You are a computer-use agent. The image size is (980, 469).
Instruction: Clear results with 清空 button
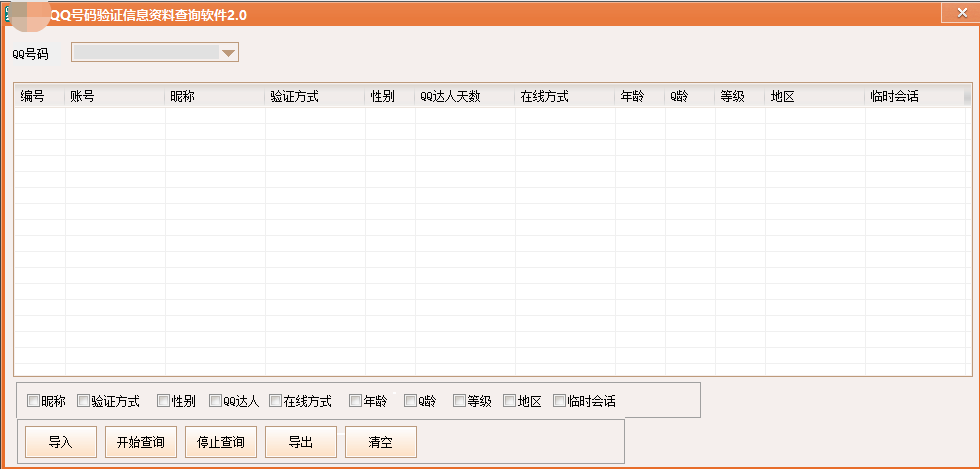[381, 442]
